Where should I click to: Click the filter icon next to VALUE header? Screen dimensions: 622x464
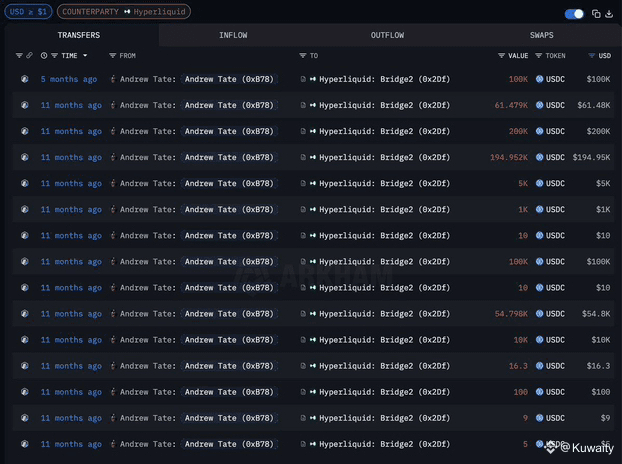click(x=501, y=56)
